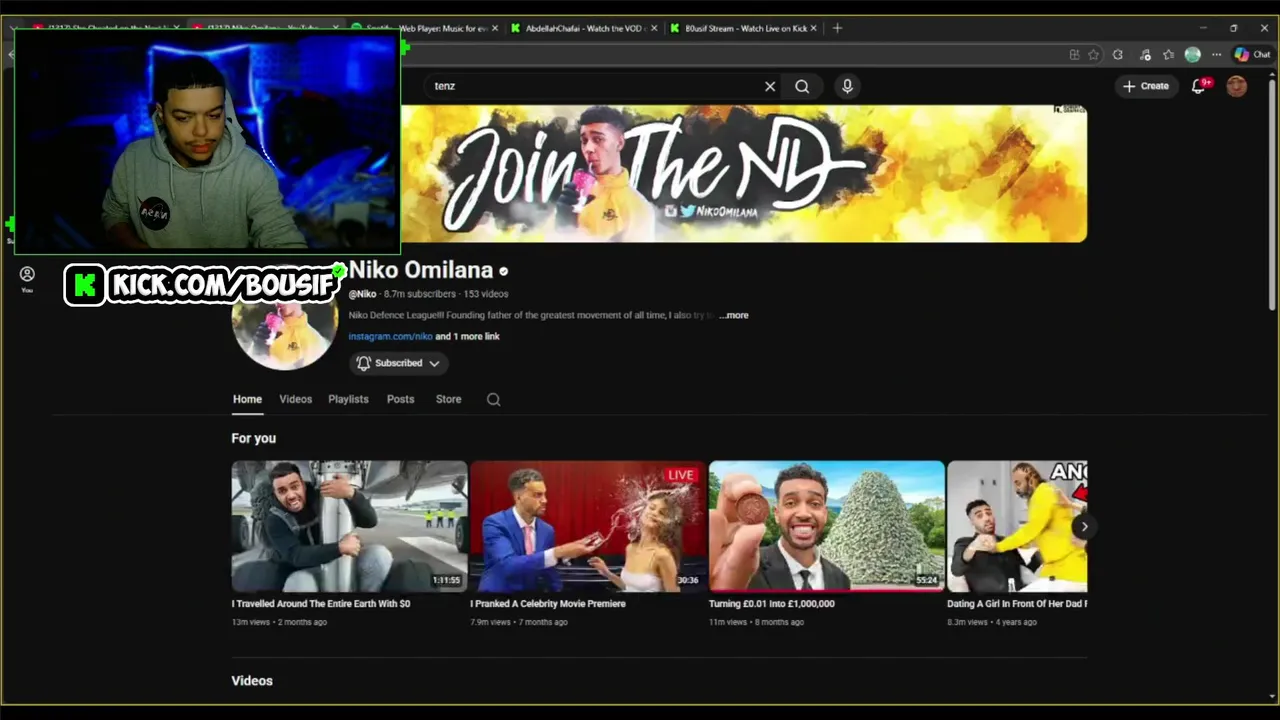Click the '13m views · 2 months ago' text
1280x720 pixels.
click(x=279, y=622)
